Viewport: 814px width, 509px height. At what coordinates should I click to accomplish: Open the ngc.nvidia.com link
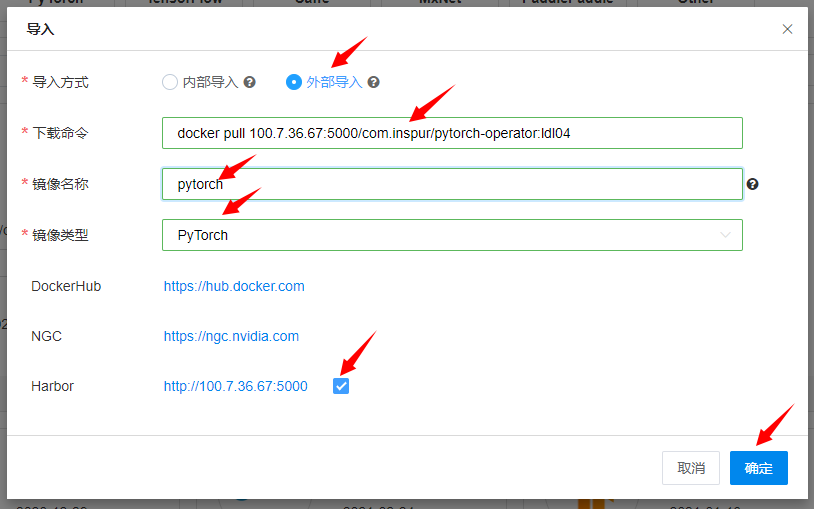tap(231, 336)
